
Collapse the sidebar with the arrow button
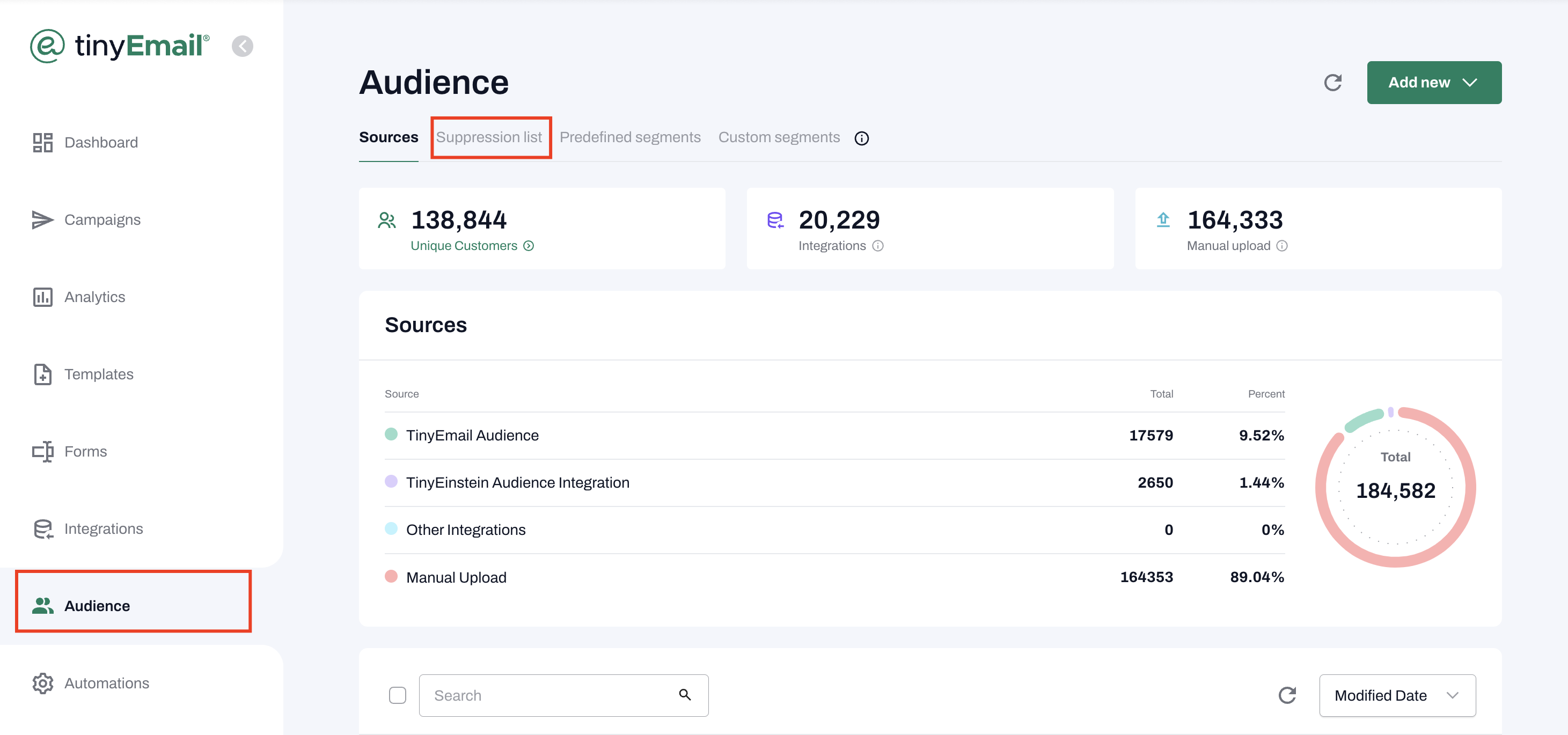click(x=242, y=46)
